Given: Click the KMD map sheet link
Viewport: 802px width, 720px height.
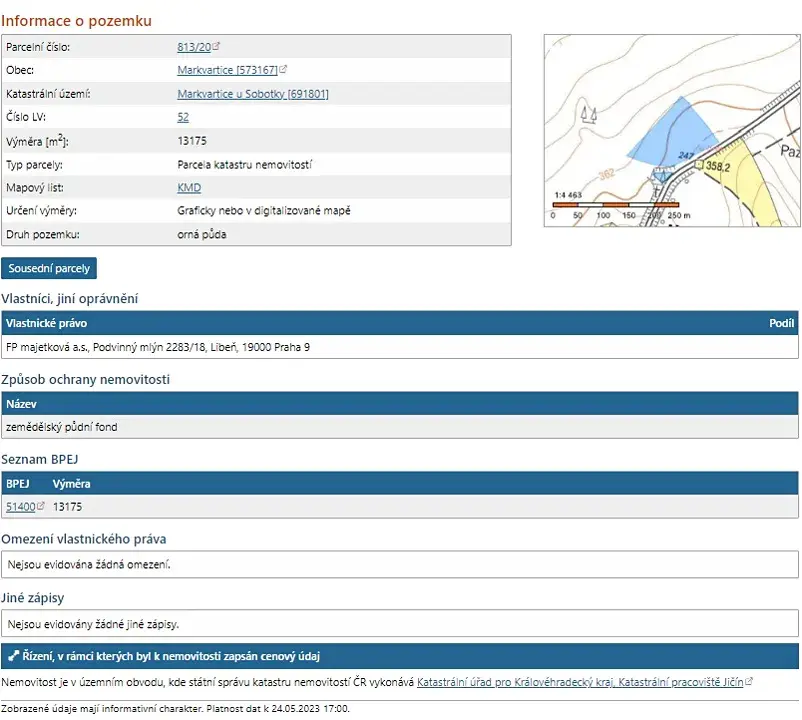Looking at the screenshot, I should pos(189,187).
